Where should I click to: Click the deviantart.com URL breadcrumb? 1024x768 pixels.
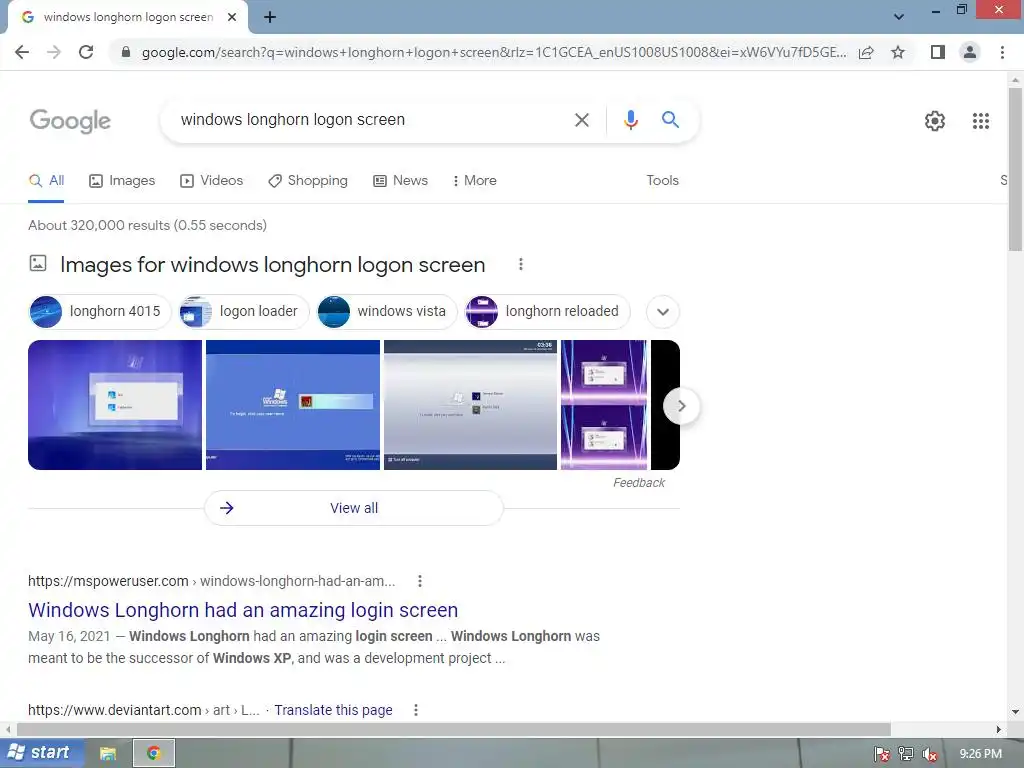pos(144,710)
